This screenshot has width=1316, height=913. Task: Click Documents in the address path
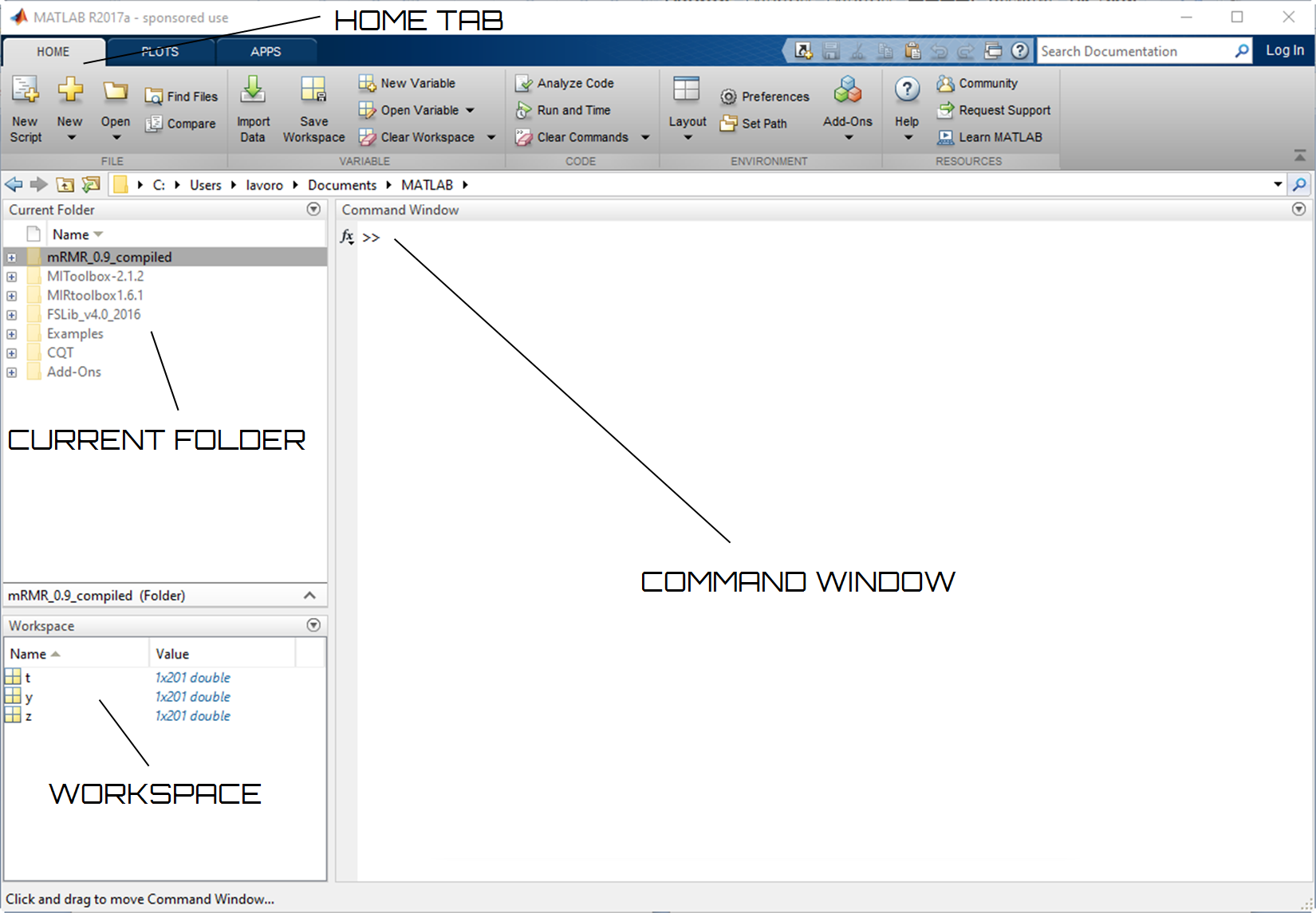(342, 185)
